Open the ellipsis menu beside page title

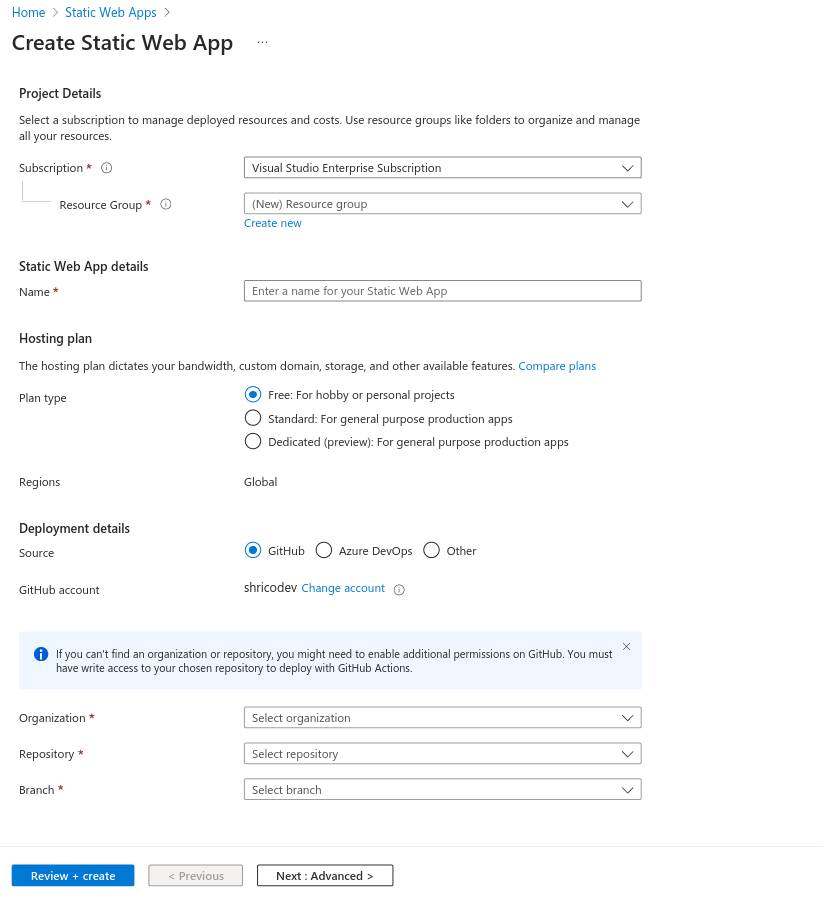coord(262,42)
